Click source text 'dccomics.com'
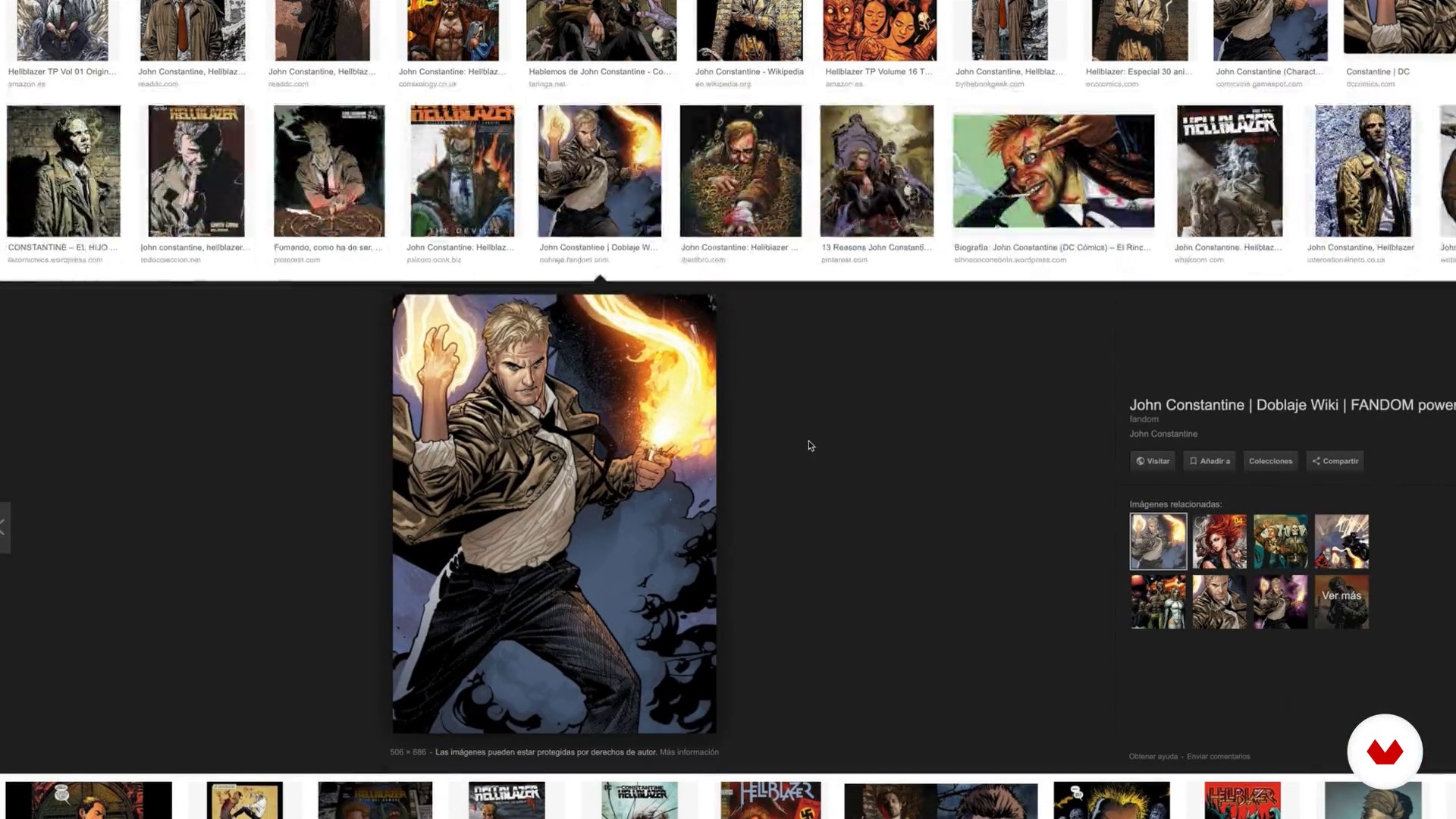This screenshot has height=819, width=1456. point(1370,84)
